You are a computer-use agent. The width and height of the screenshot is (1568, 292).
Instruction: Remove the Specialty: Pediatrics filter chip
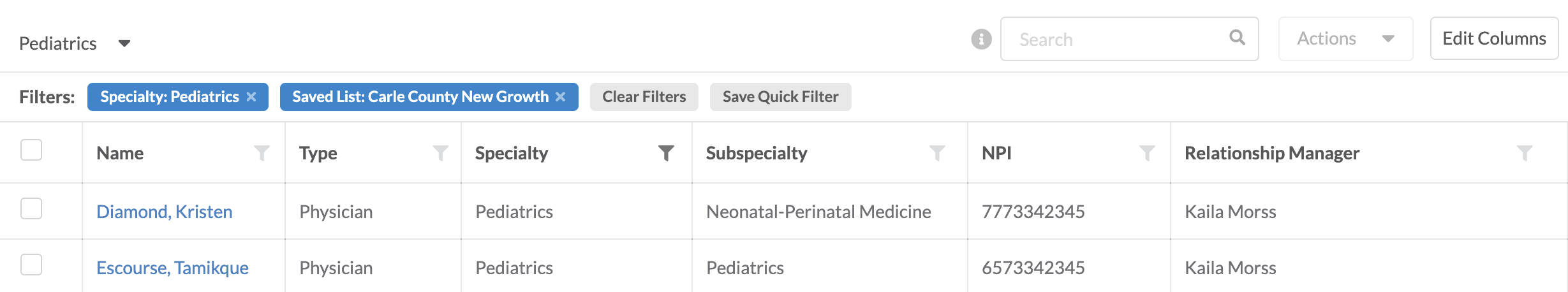[x=251, y=97]
